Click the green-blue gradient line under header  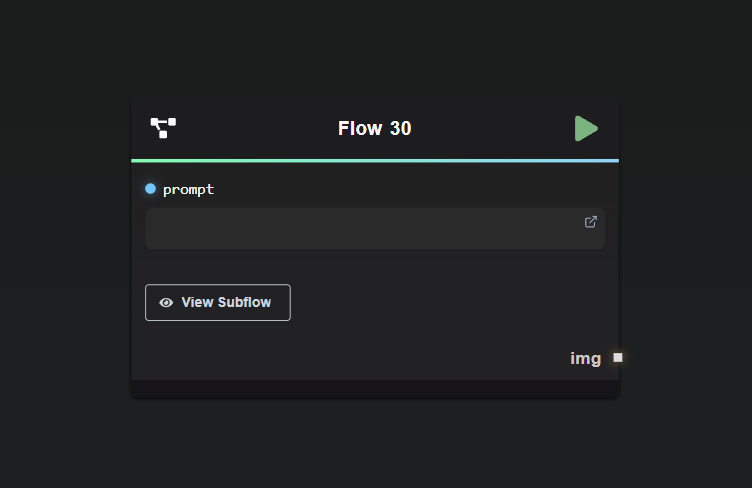tap(375, 160)
